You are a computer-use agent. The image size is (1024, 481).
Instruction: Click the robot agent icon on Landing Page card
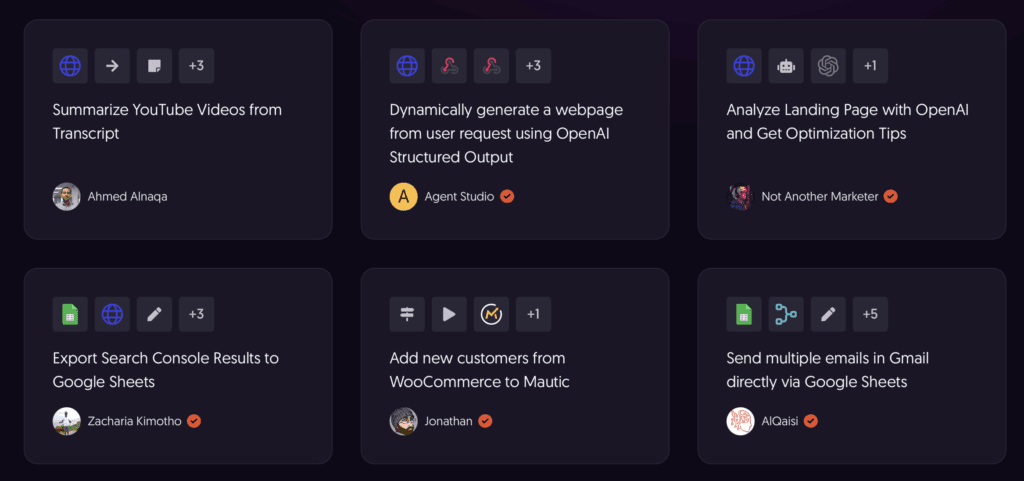[x=786, y=66]
